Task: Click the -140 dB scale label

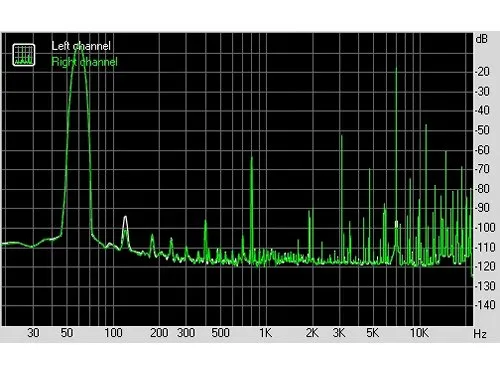Action: coord(485,305)
